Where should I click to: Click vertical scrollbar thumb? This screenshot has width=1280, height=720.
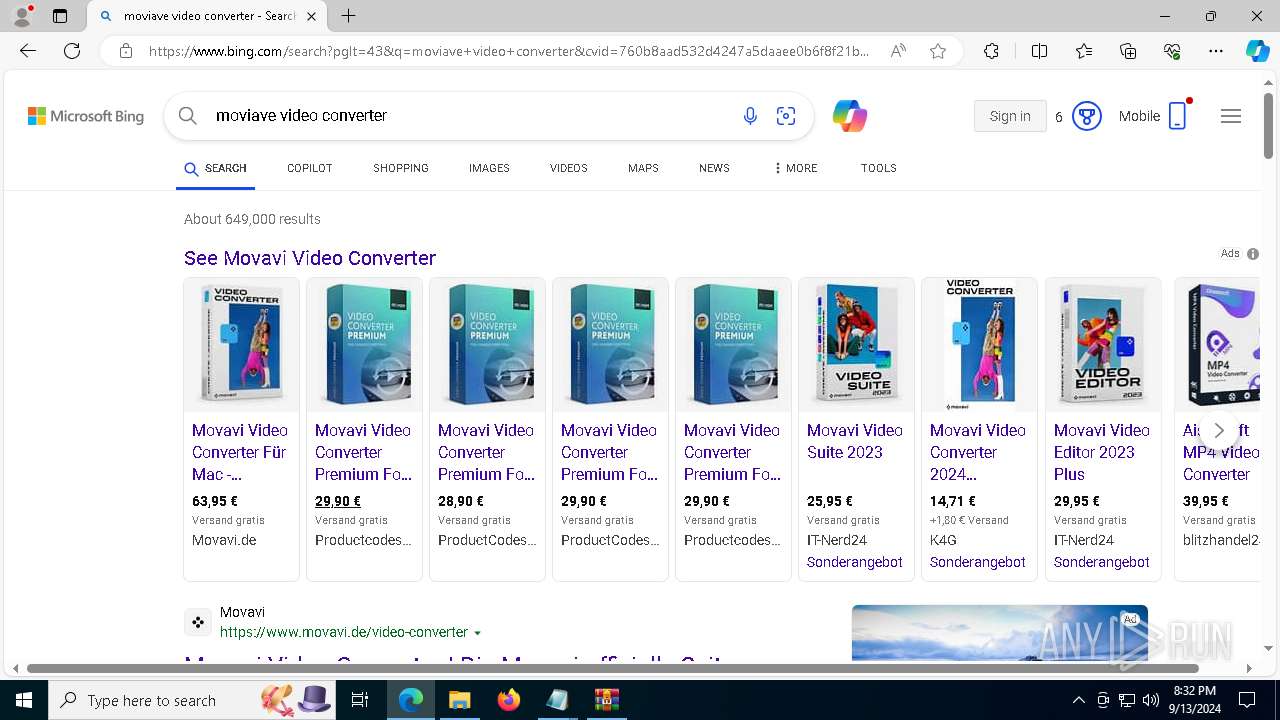pyautogui.click(x=1268, y=125)
